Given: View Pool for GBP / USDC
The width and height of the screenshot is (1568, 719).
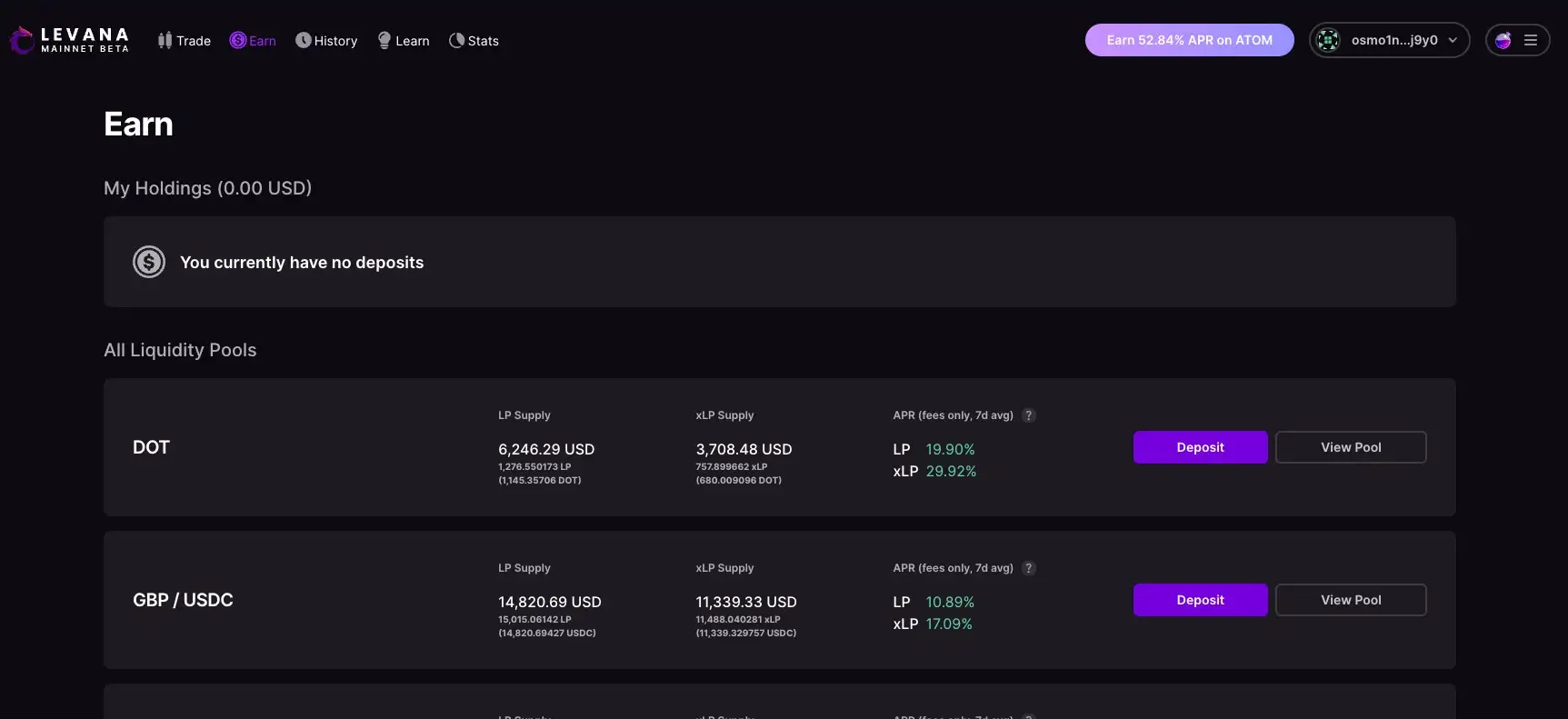Looking at the screenshot, I should coord(1351,600).
